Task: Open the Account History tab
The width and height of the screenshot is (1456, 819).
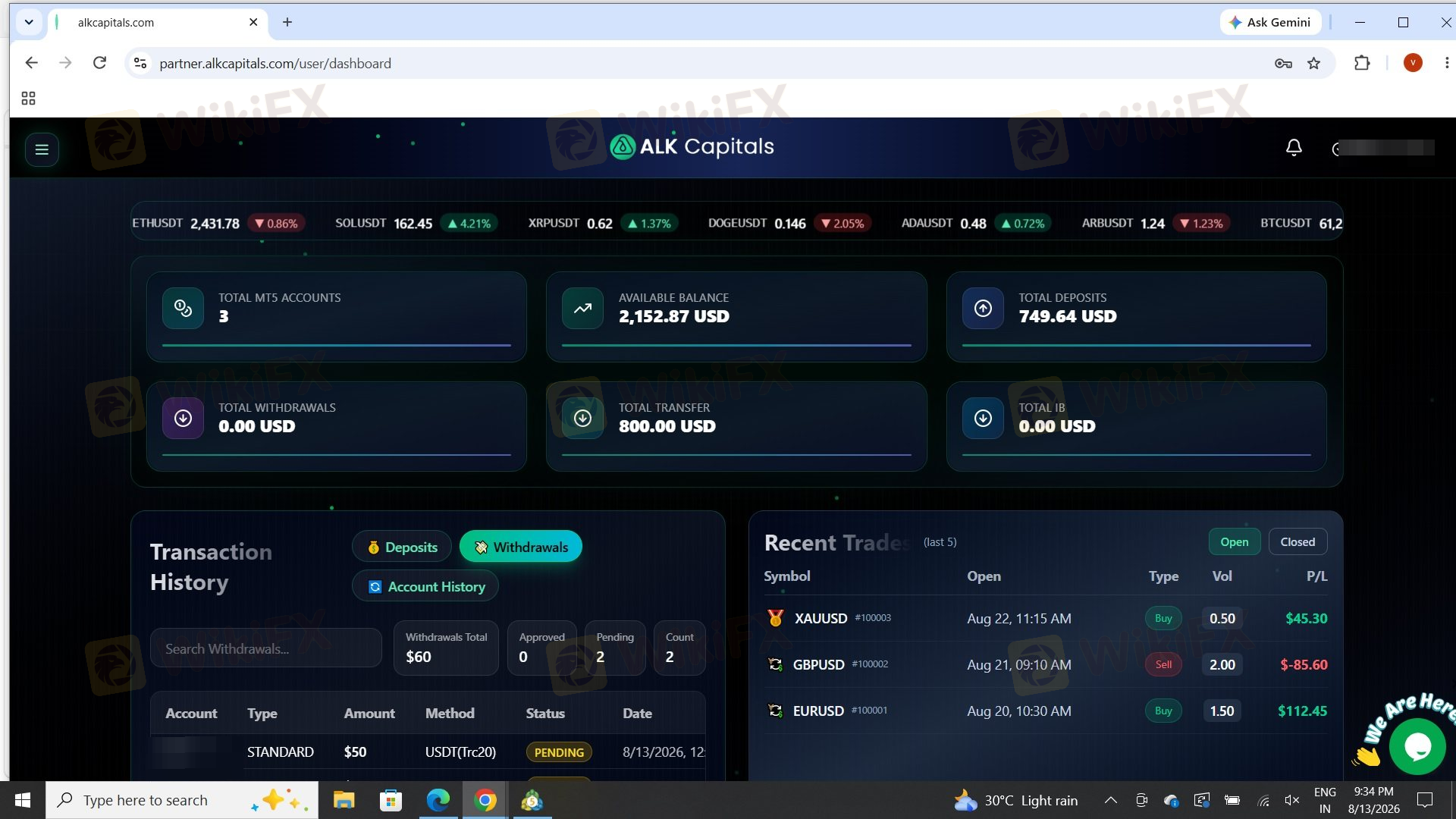Action: point(425,586)
